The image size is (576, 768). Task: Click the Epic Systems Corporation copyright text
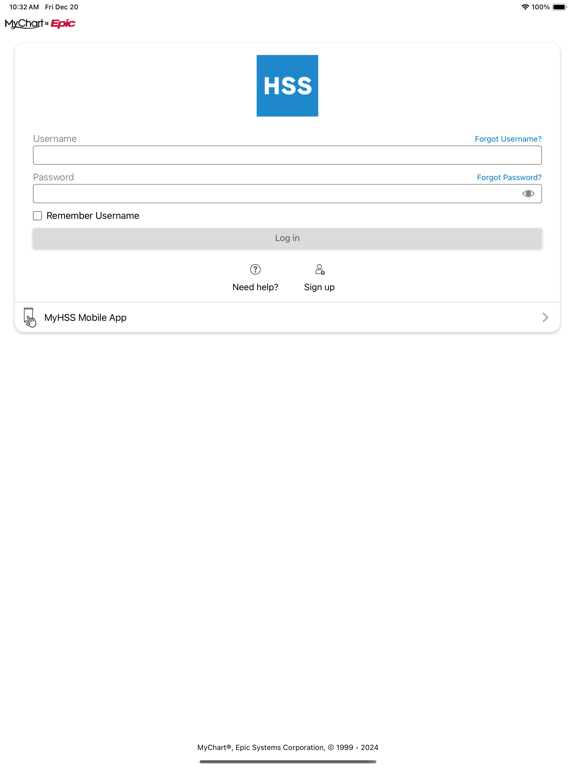click(288, 747)
